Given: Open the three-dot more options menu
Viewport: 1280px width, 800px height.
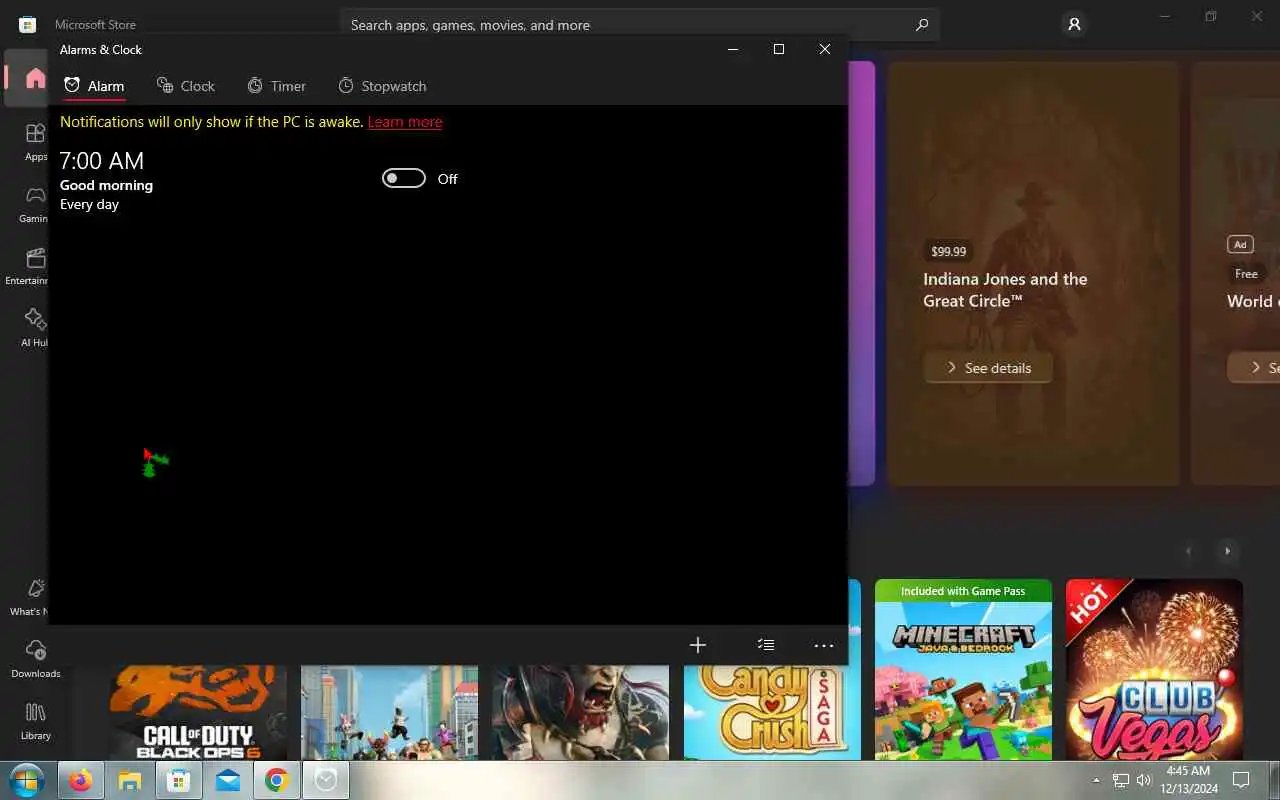Looking at the screenshot, I should [824, 645].
